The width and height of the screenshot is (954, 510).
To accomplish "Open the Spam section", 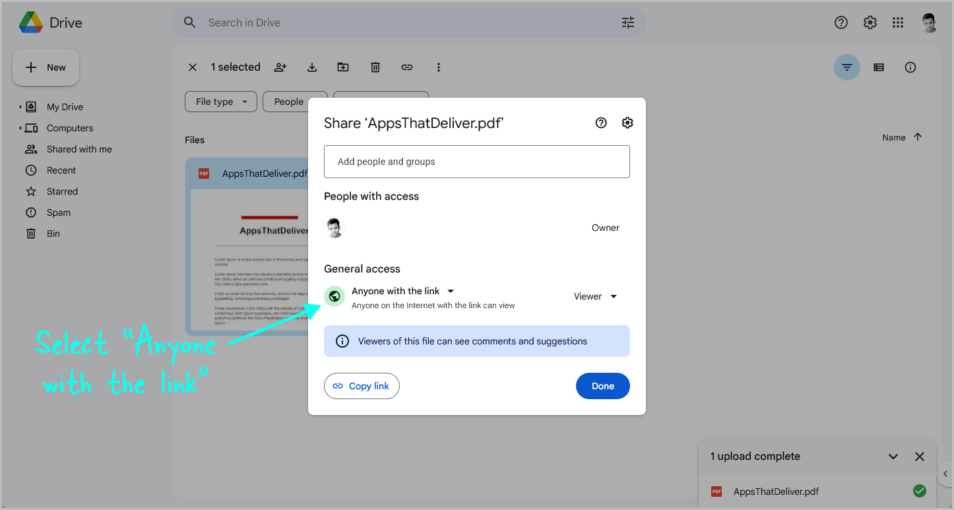I will 58,212.
